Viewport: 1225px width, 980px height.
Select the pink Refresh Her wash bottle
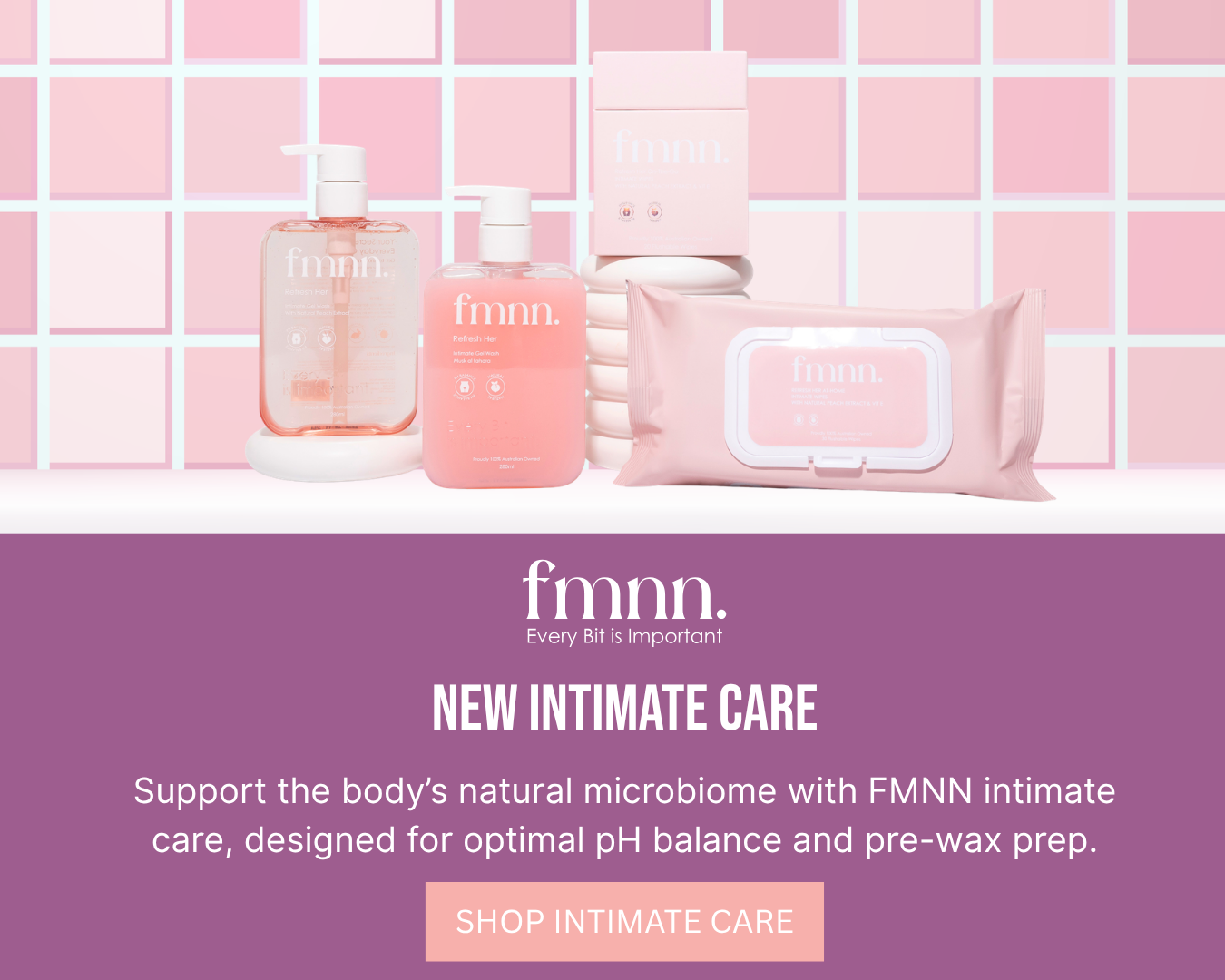click(504, 338)
